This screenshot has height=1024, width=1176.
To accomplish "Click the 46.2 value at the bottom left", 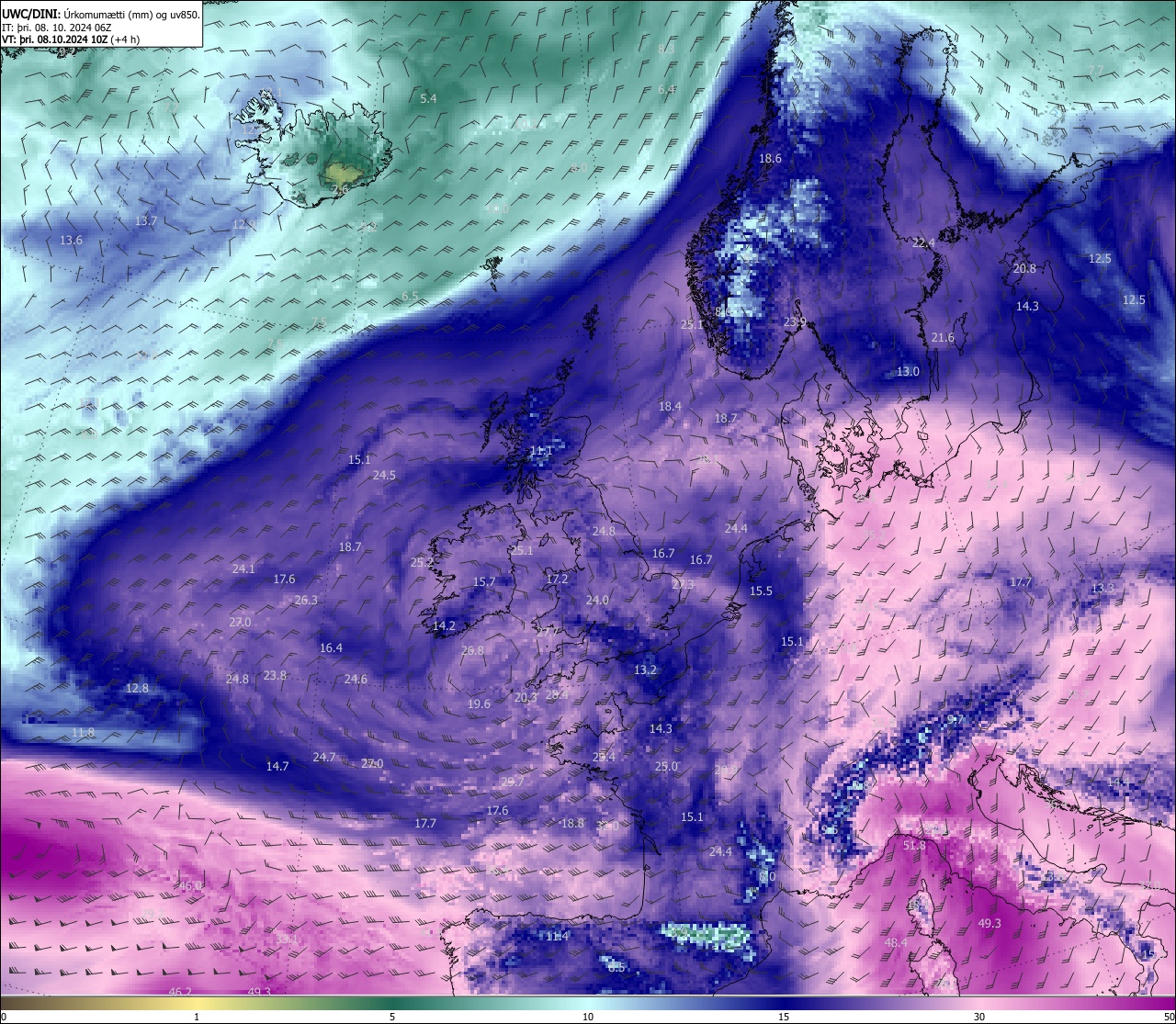I will point(180,991).
